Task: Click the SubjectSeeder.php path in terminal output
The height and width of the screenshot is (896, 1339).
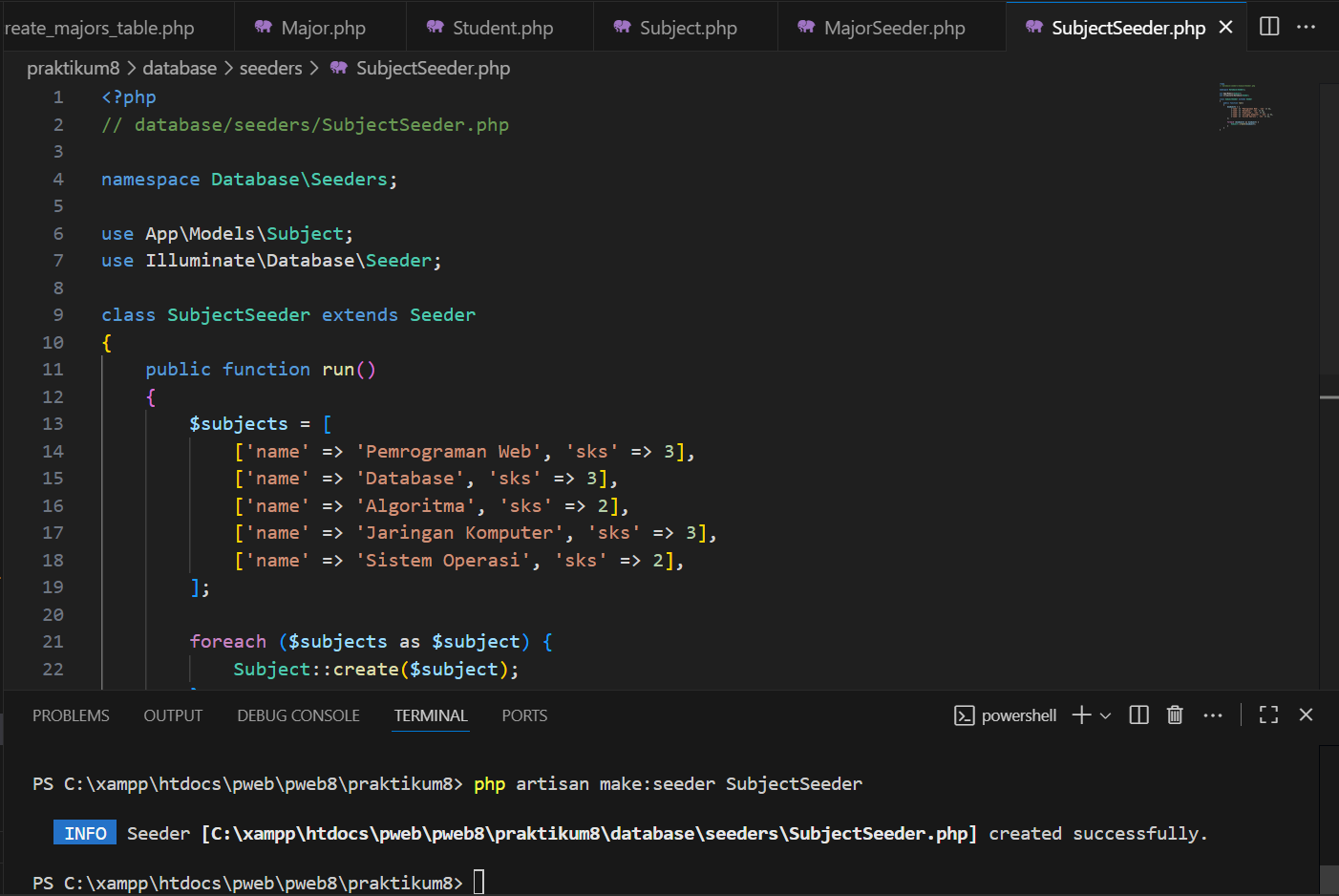Action: (x=589, y=834)
